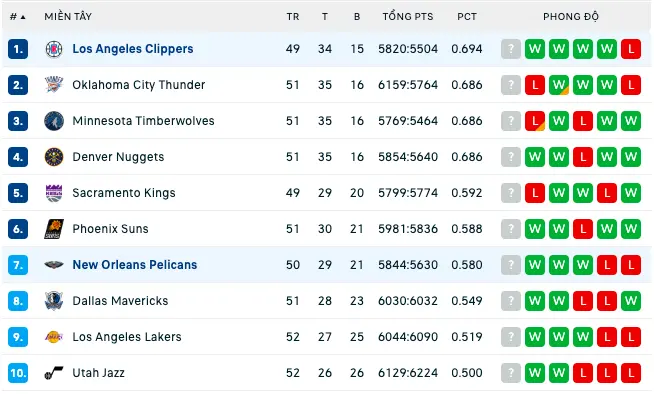The image size is (654, 394).
Task: Click the TR games played column header
Action: click(x=293, y=17)
